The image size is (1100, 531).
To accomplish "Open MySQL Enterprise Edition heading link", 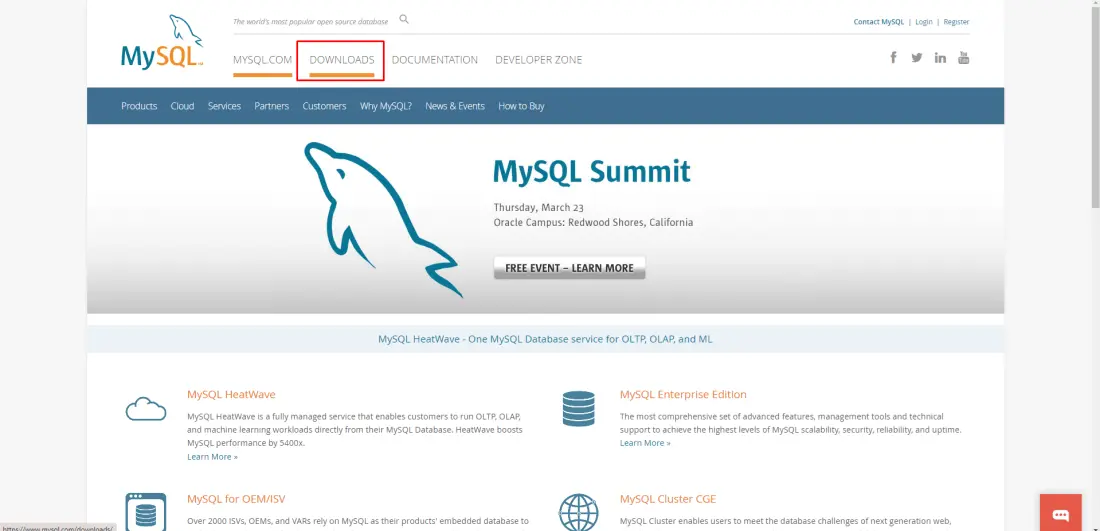I will coord(683,394).
